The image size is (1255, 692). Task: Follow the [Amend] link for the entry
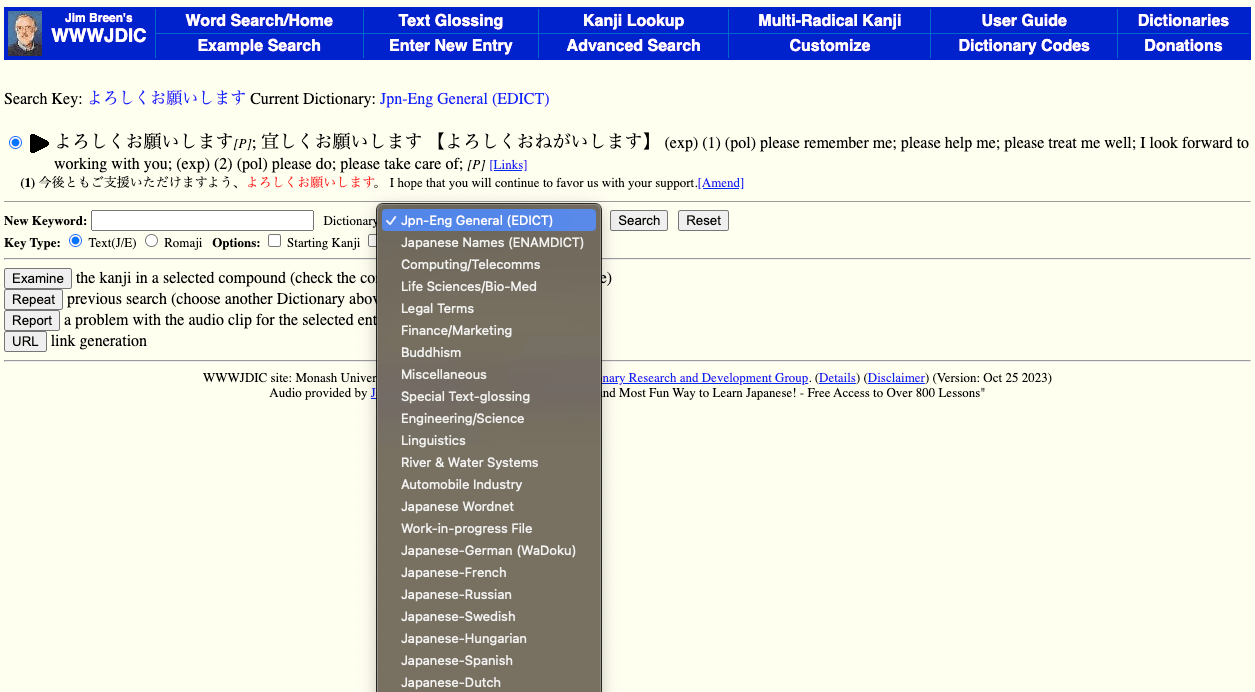[x=720, y=182]
